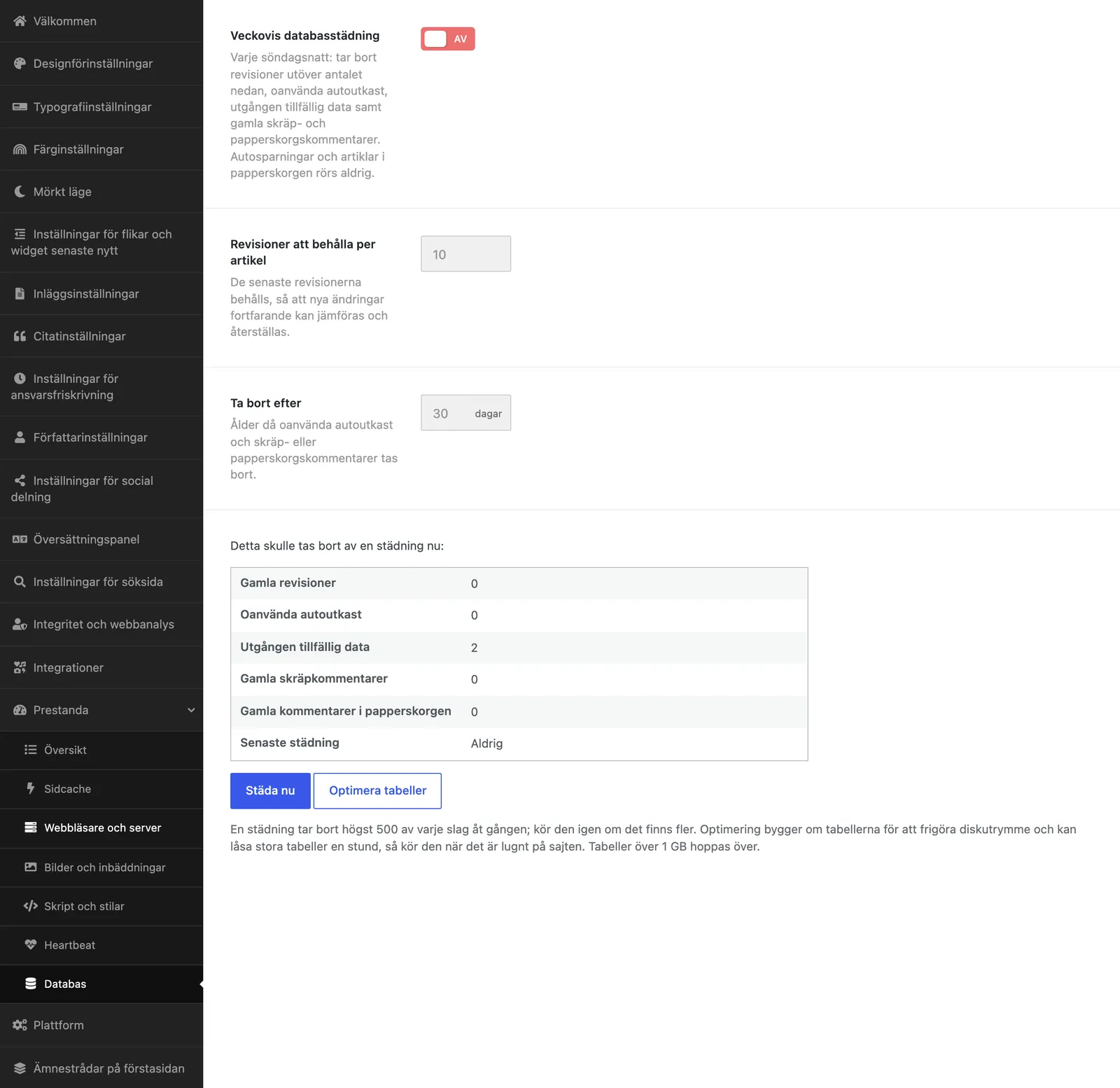Screen dimensions: 1120x1088
Task: Click the Gamla skräpkommentarer row label
Action: 314,678
